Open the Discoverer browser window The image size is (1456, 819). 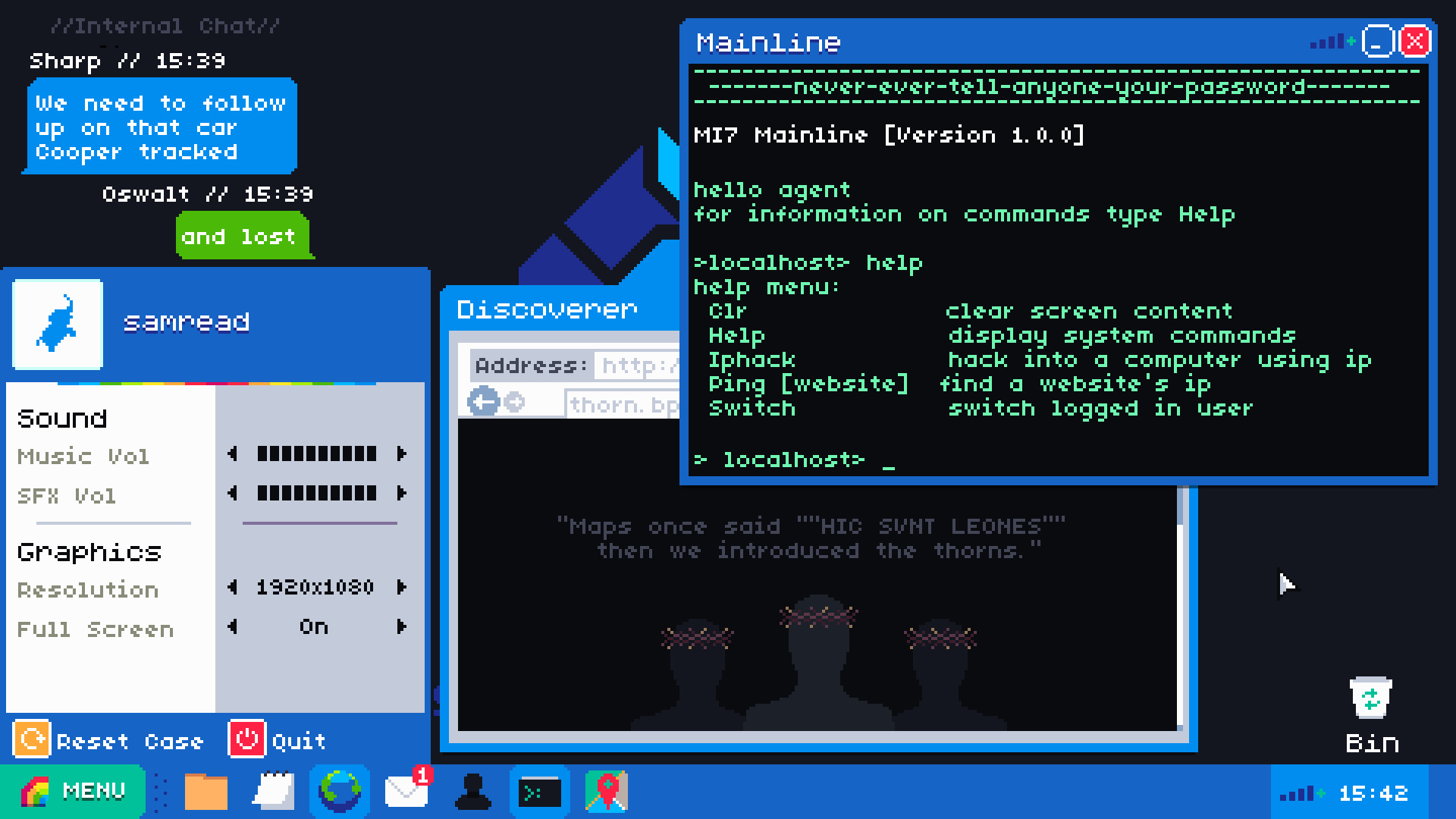tap(550, 308)
